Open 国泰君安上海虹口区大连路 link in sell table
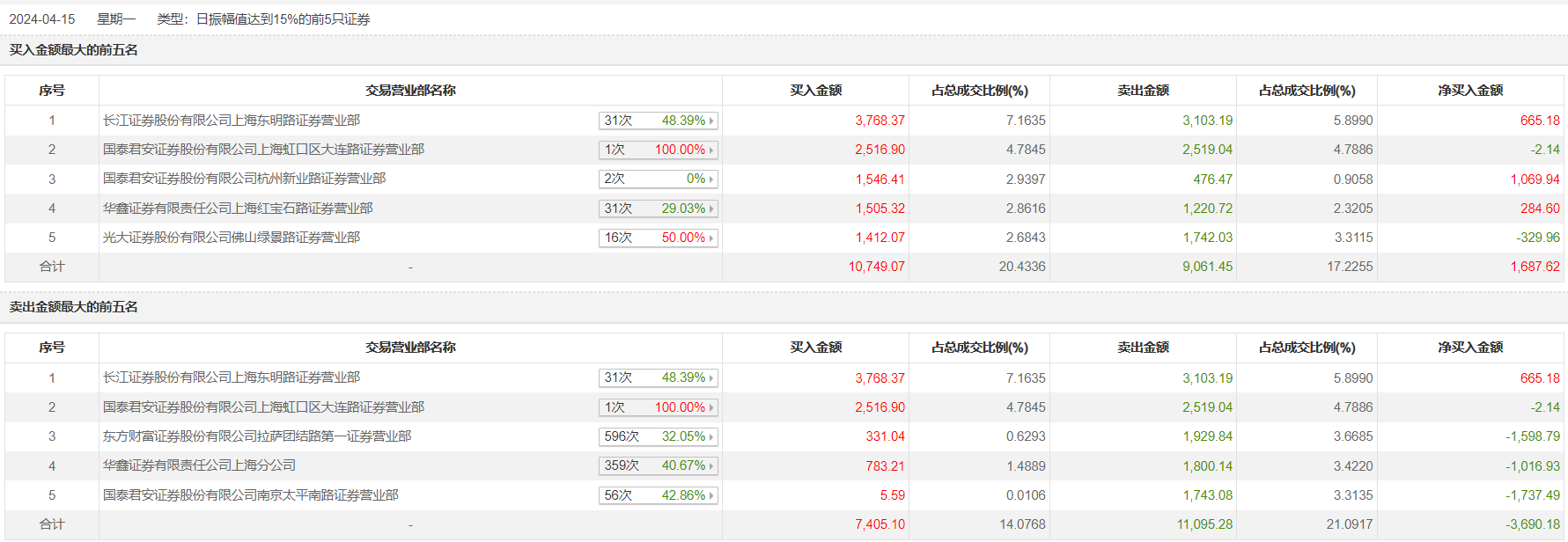The width and height of the screenshot is (1568, 542). [263, 407]
